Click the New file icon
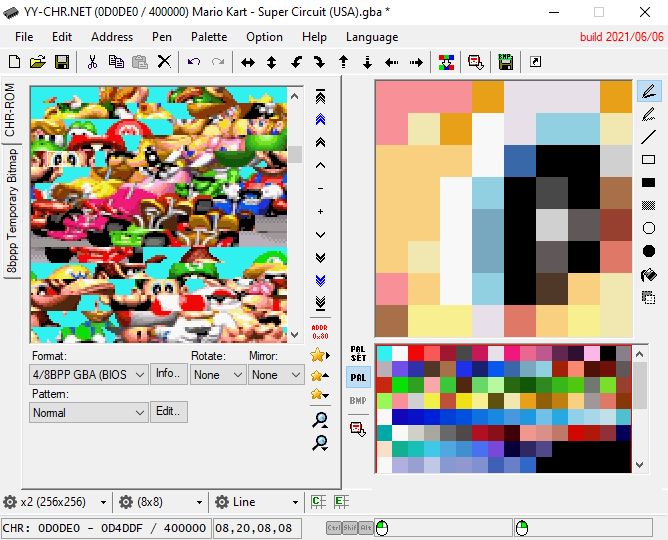 pos(14,62)
